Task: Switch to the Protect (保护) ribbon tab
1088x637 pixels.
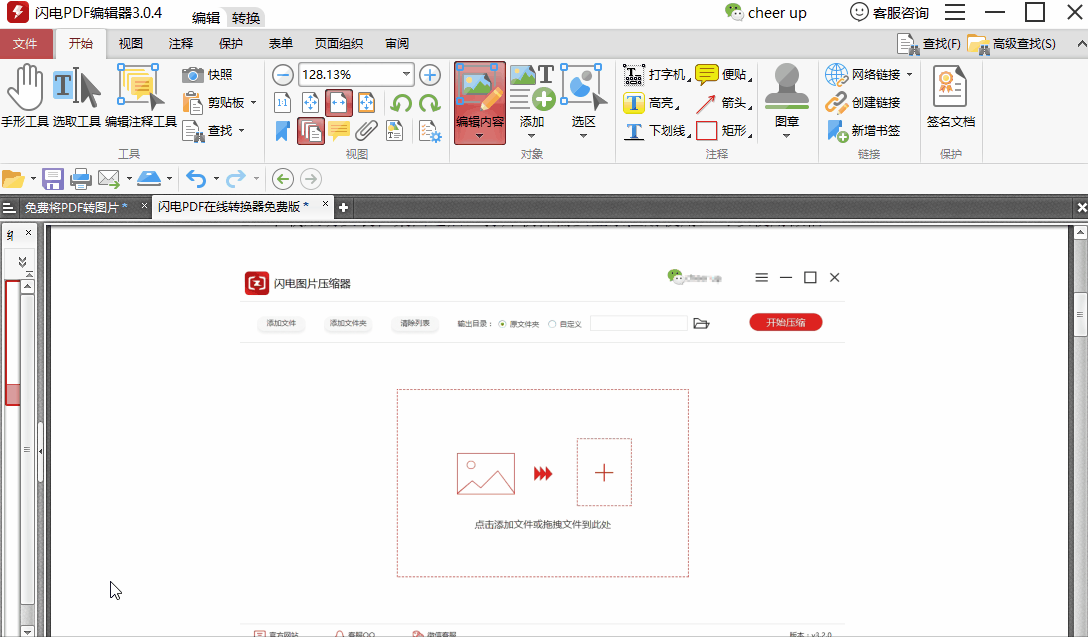Action: pyautogui.click(x=230, y=44)
